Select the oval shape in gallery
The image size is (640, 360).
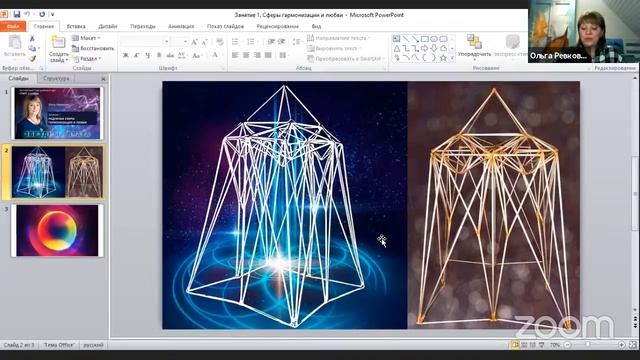pos(434,39)
